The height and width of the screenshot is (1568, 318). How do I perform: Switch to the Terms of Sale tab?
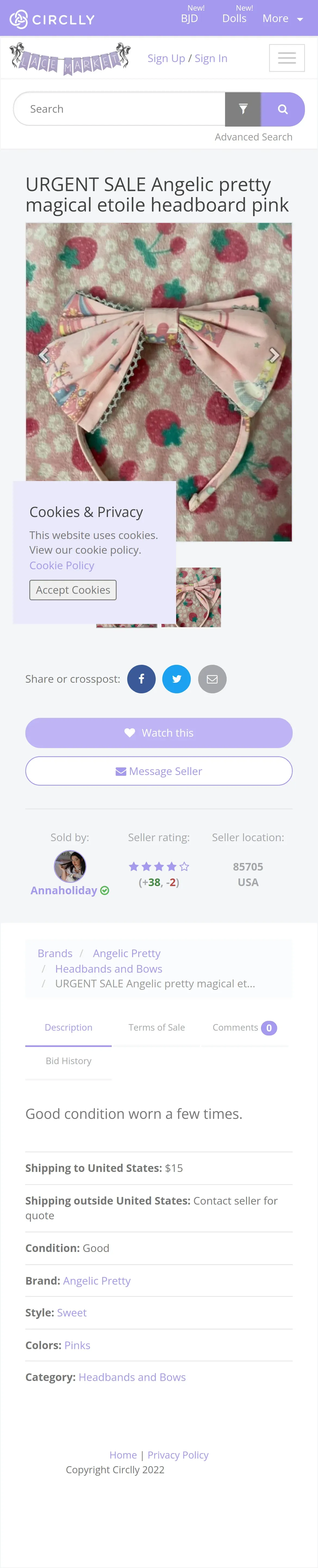(156, 1027)
